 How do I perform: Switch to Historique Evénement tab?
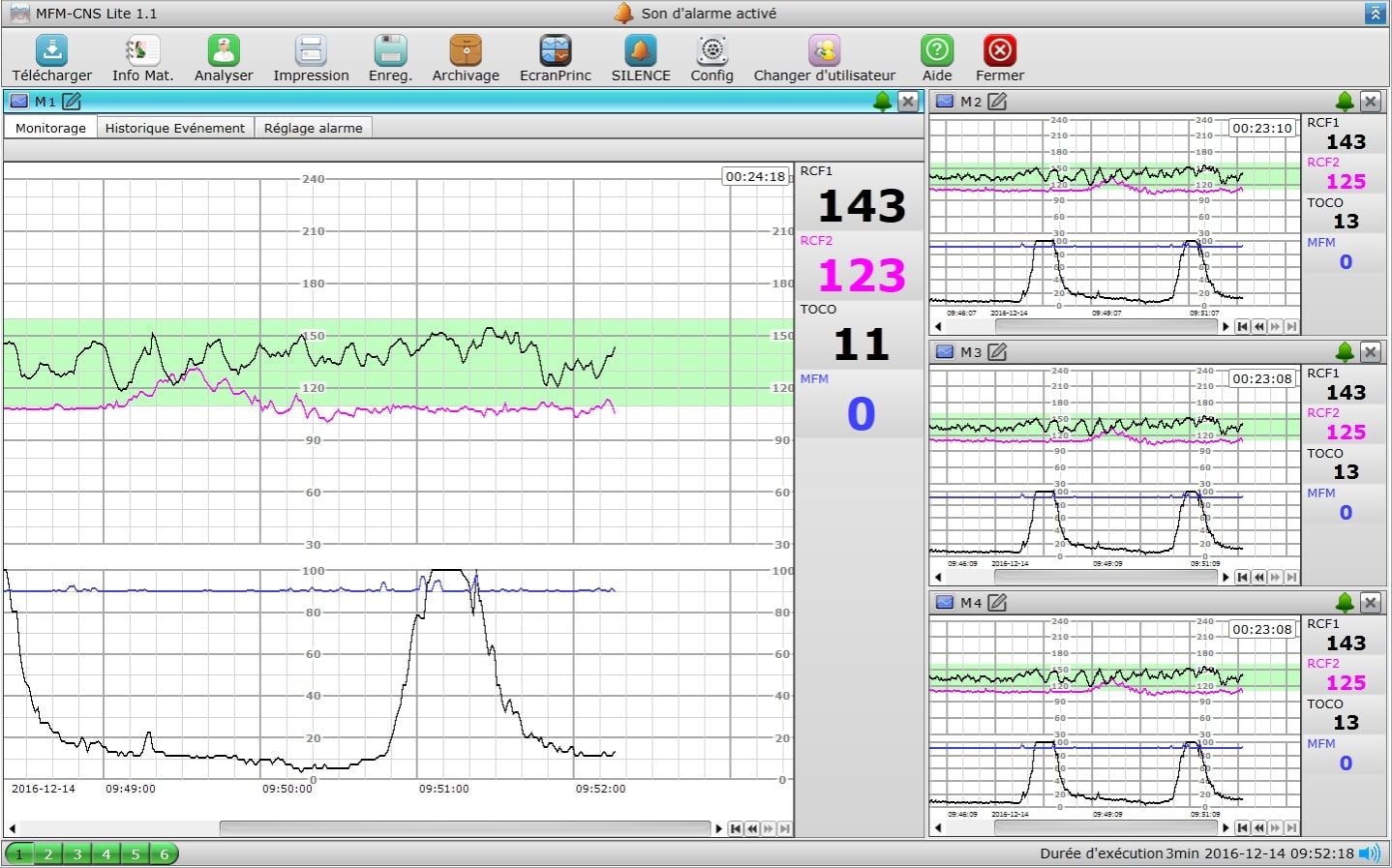coord(174,128)
